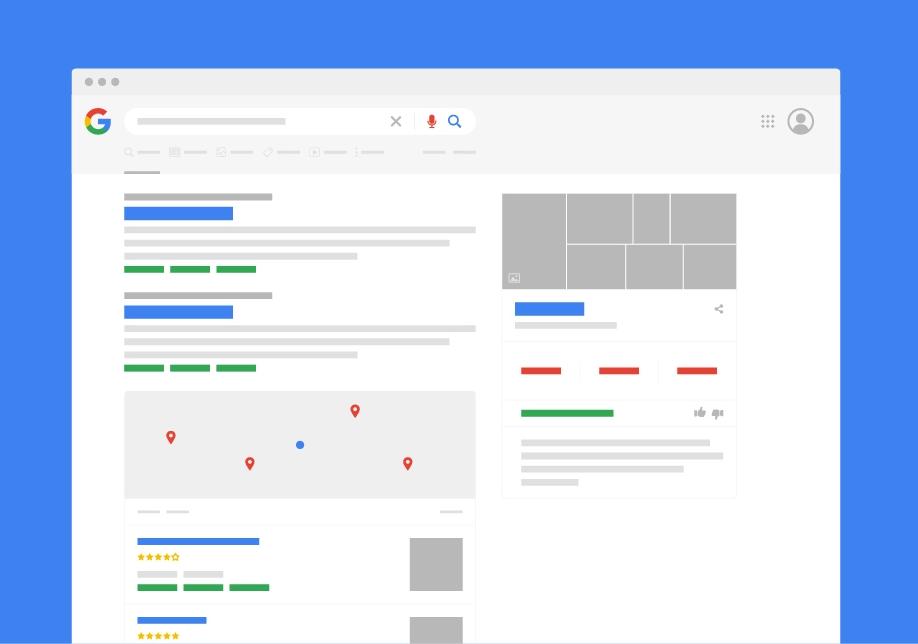The height and width of the screenshot is (644, 918).
Task: Open the first local listing's blue title
Action: 198,542
